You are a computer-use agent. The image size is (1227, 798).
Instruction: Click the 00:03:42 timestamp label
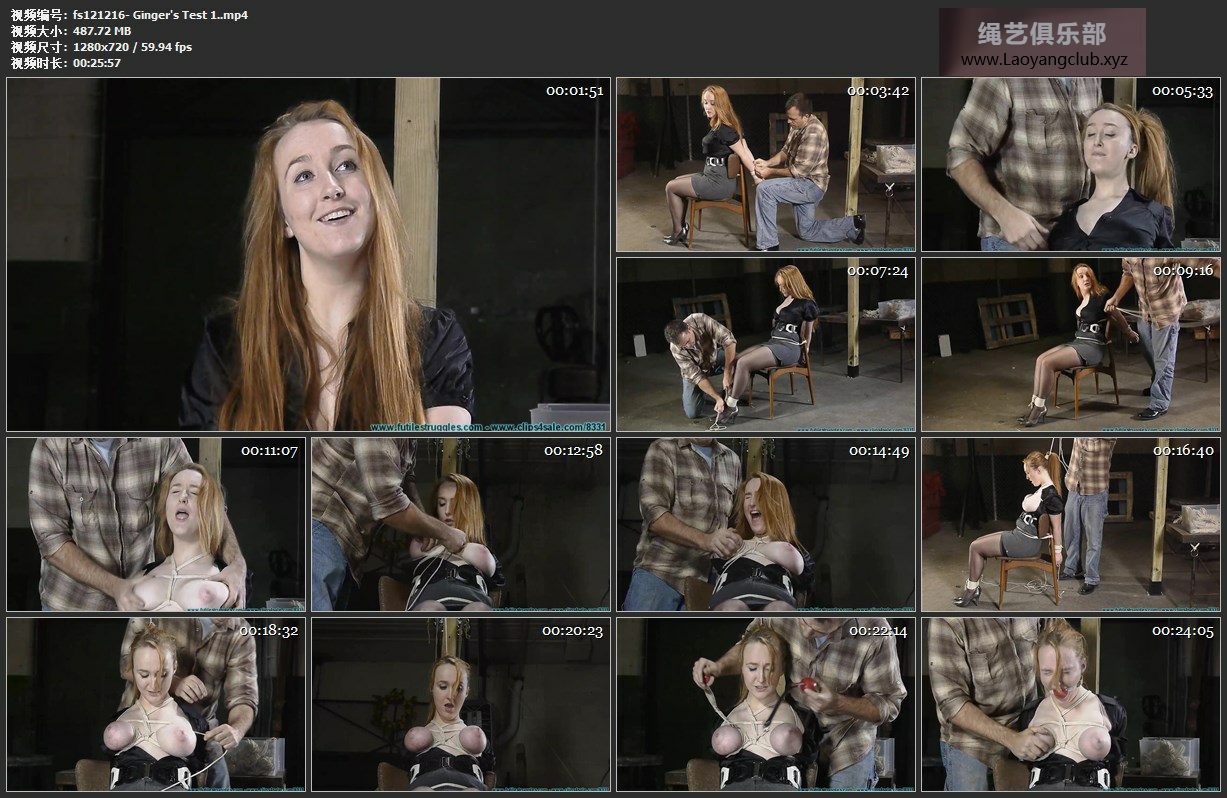878,91
